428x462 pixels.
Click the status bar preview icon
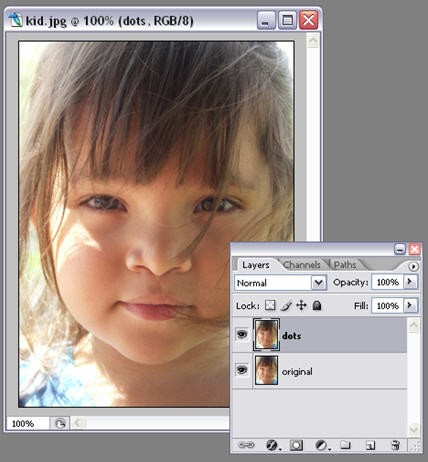[x=60, y=424]
